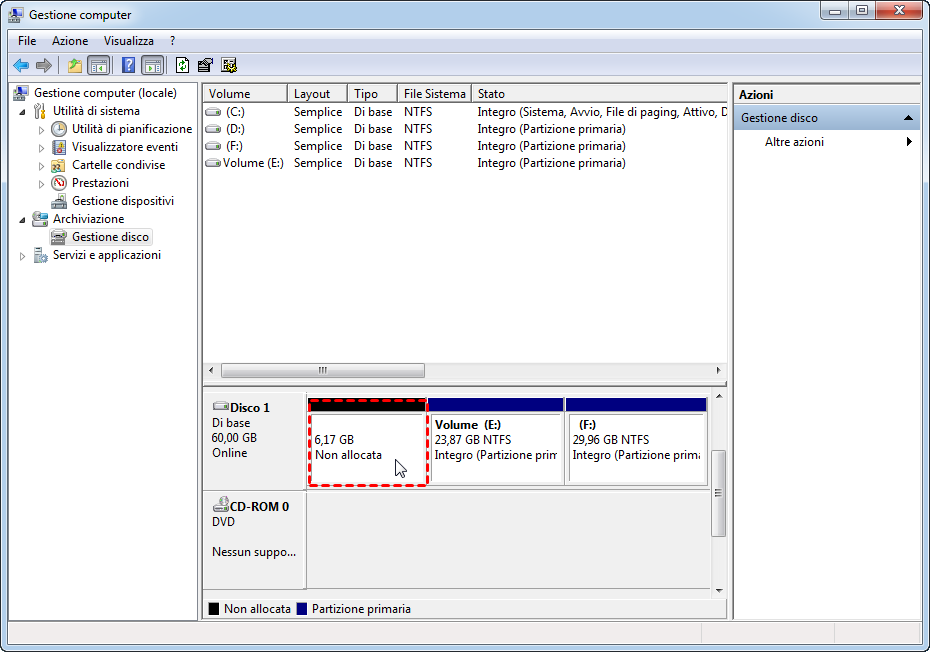Click the Up one level folder icon
Screen dimensions: 930x652
75,65
